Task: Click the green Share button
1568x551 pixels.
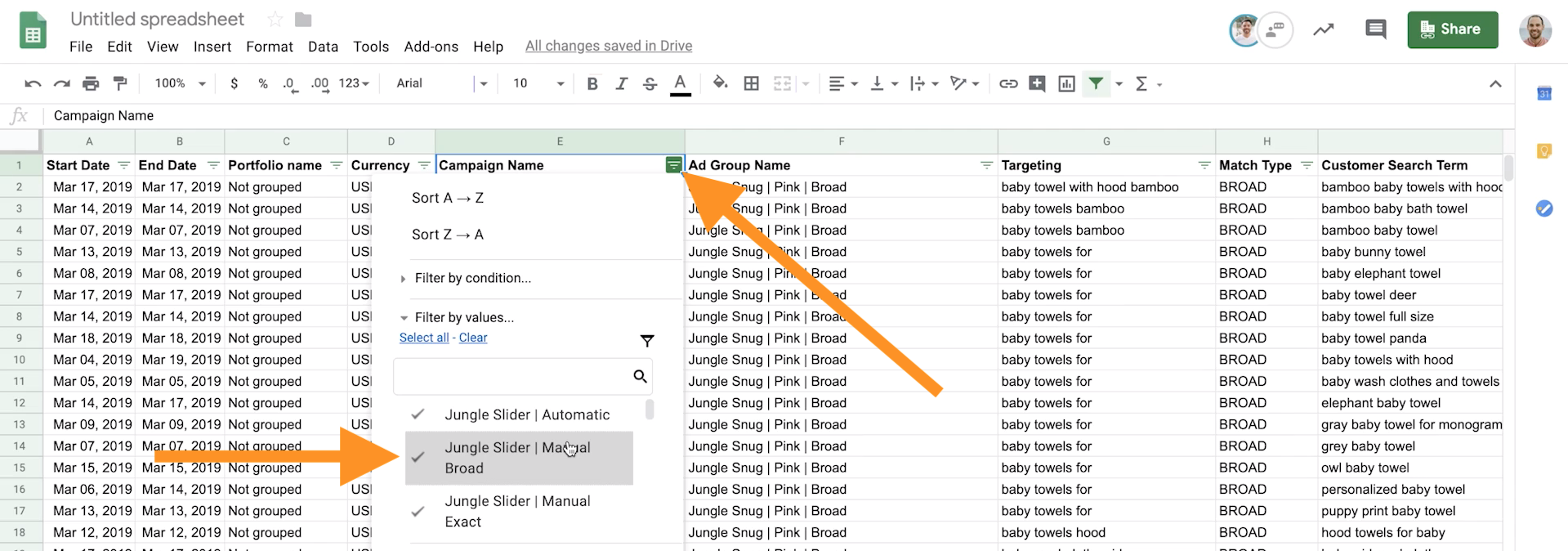Action: tap(1452, 29)
